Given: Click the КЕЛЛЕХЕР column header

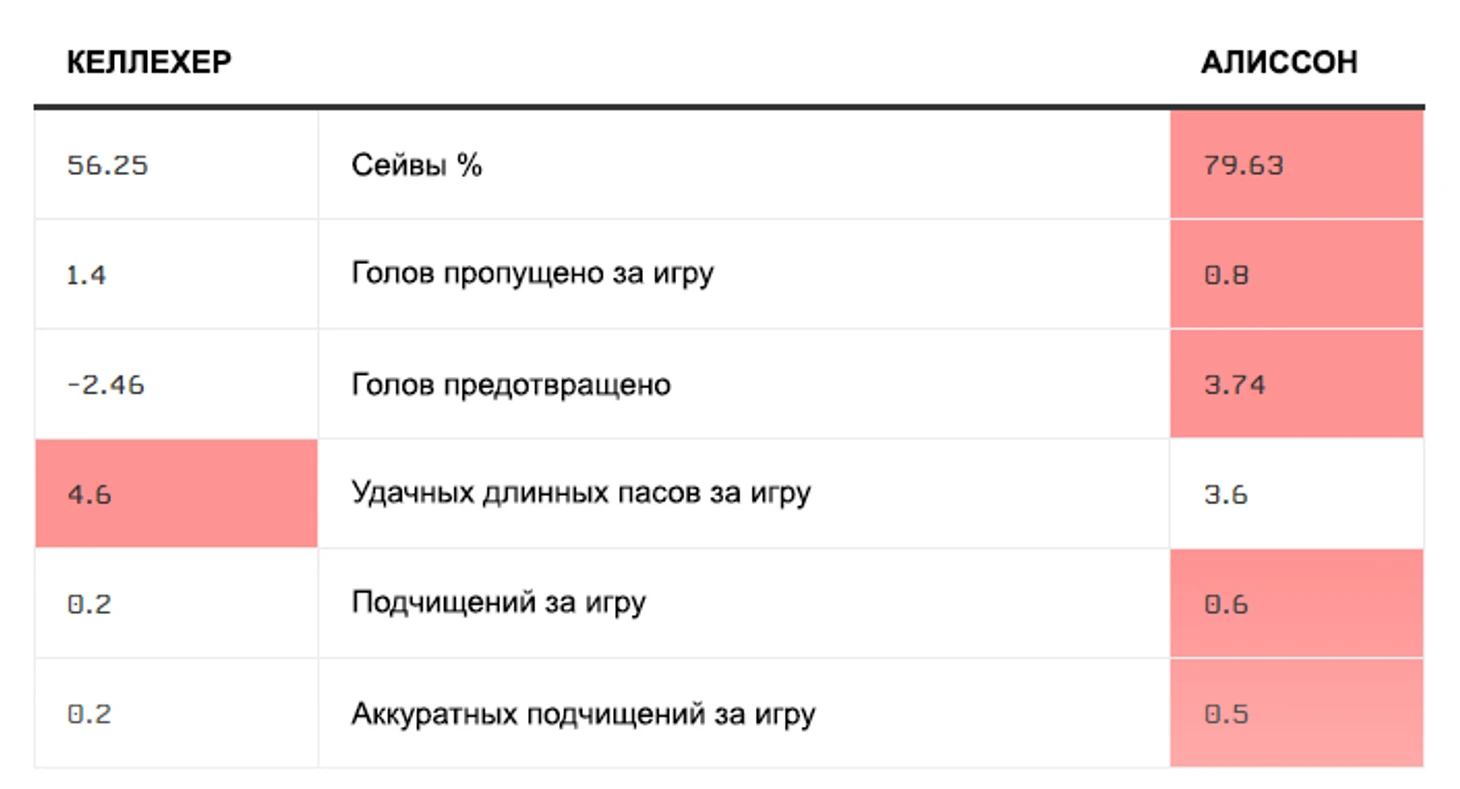Looking at the screenshot, I should click(149, 62).
